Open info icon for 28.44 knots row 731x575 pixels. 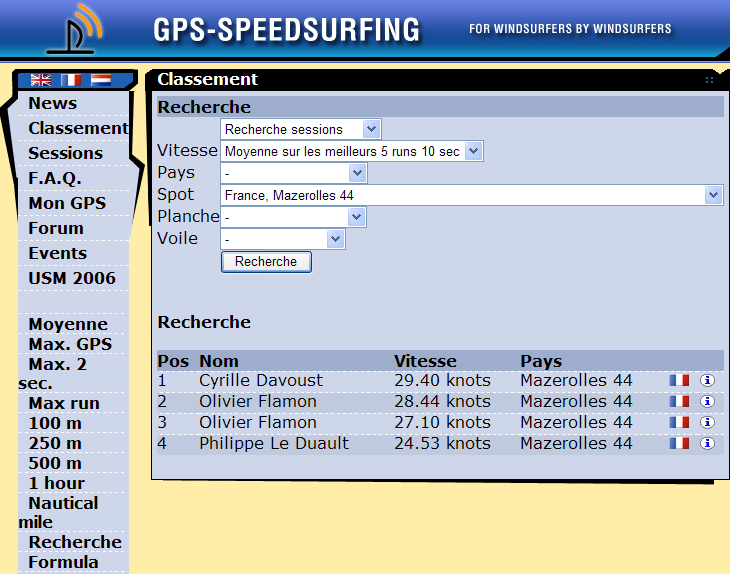[707, 402]
